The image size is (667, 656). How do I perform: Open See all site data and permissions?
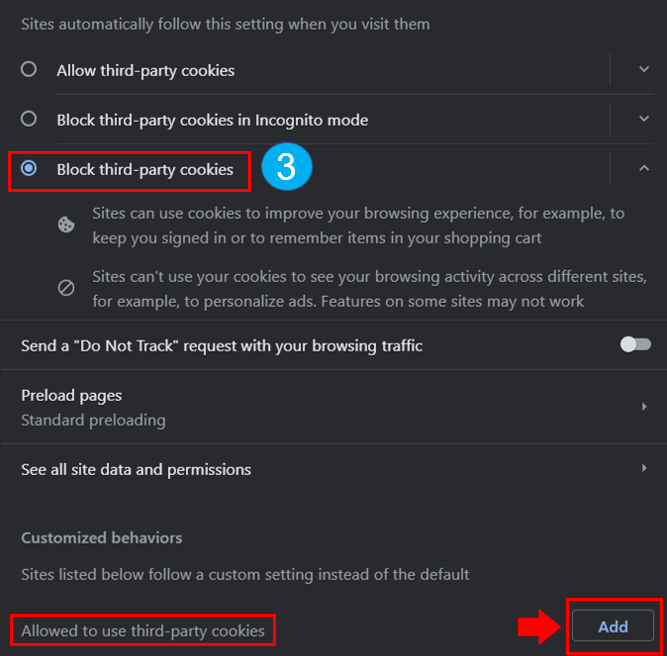(334, 469)
